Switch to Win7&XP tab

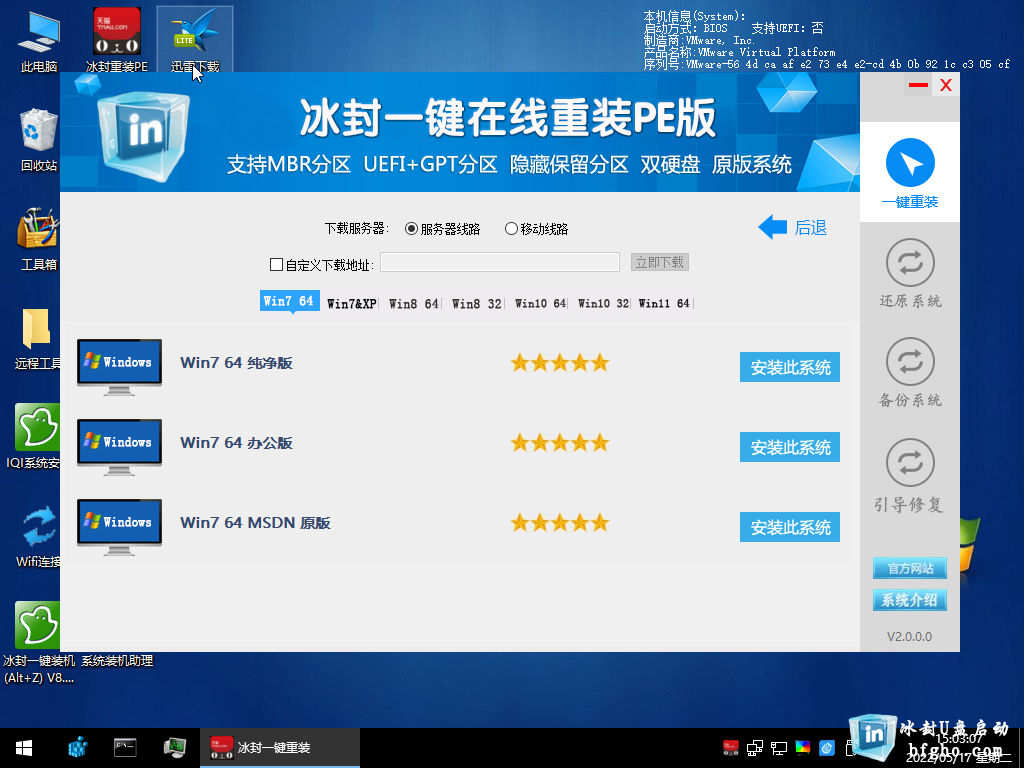click(351, 303)
